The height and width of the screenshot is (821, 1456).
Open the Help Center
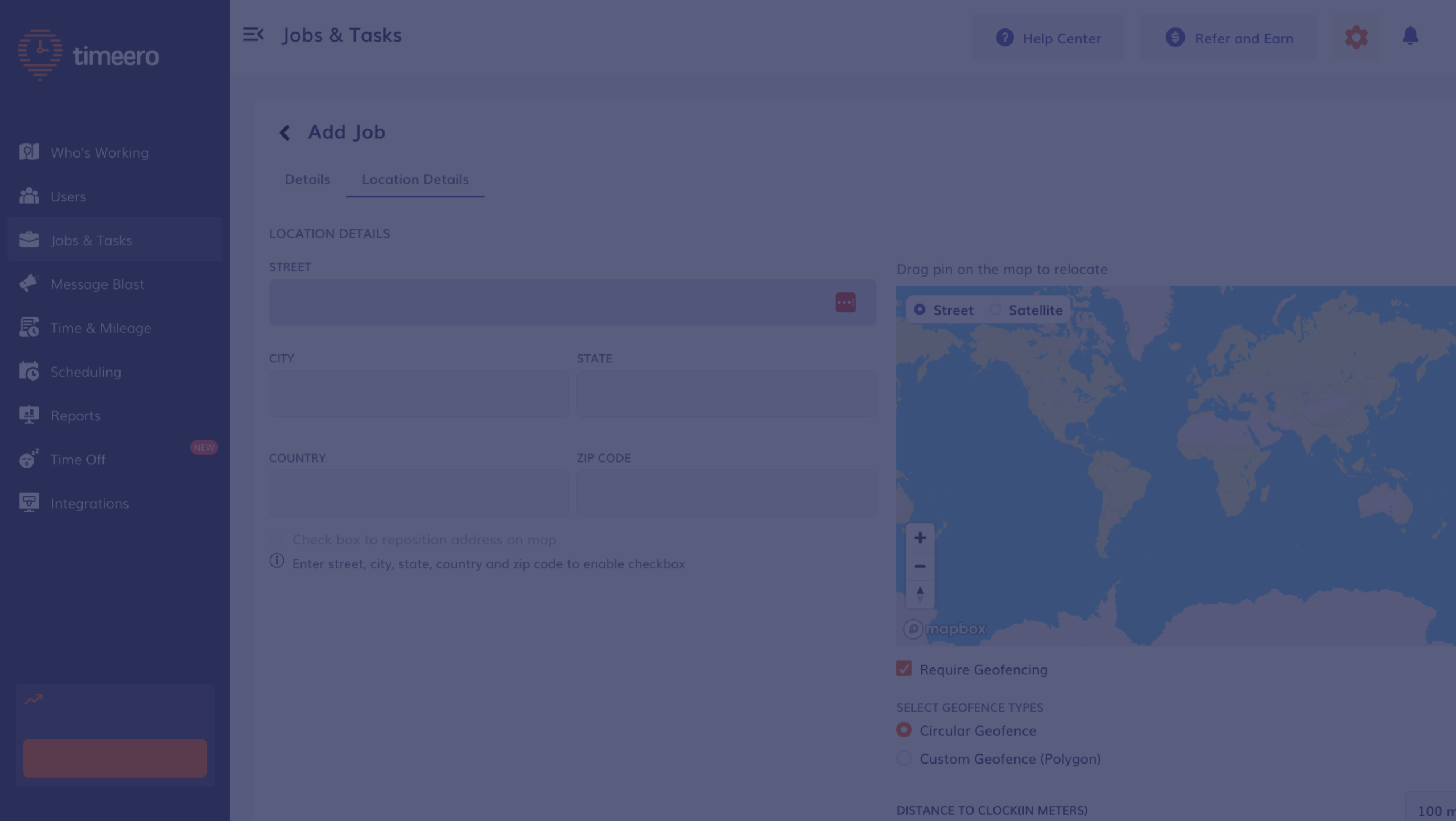(x=1048, y=38)
